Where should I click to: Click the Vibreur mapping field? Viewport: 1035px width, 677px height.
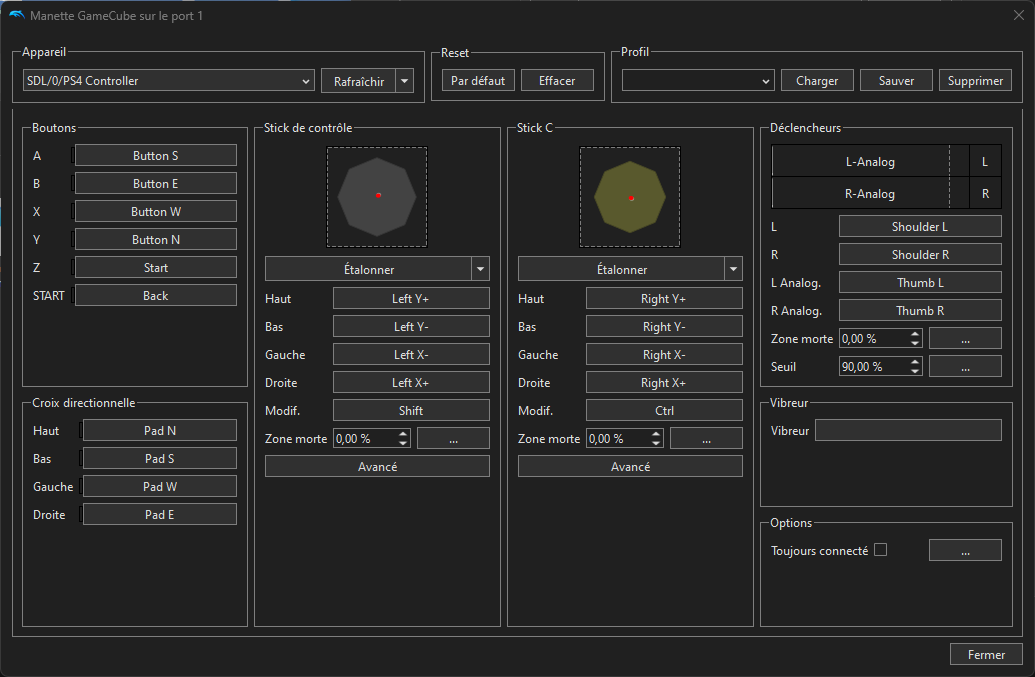[x=908, y=430]
